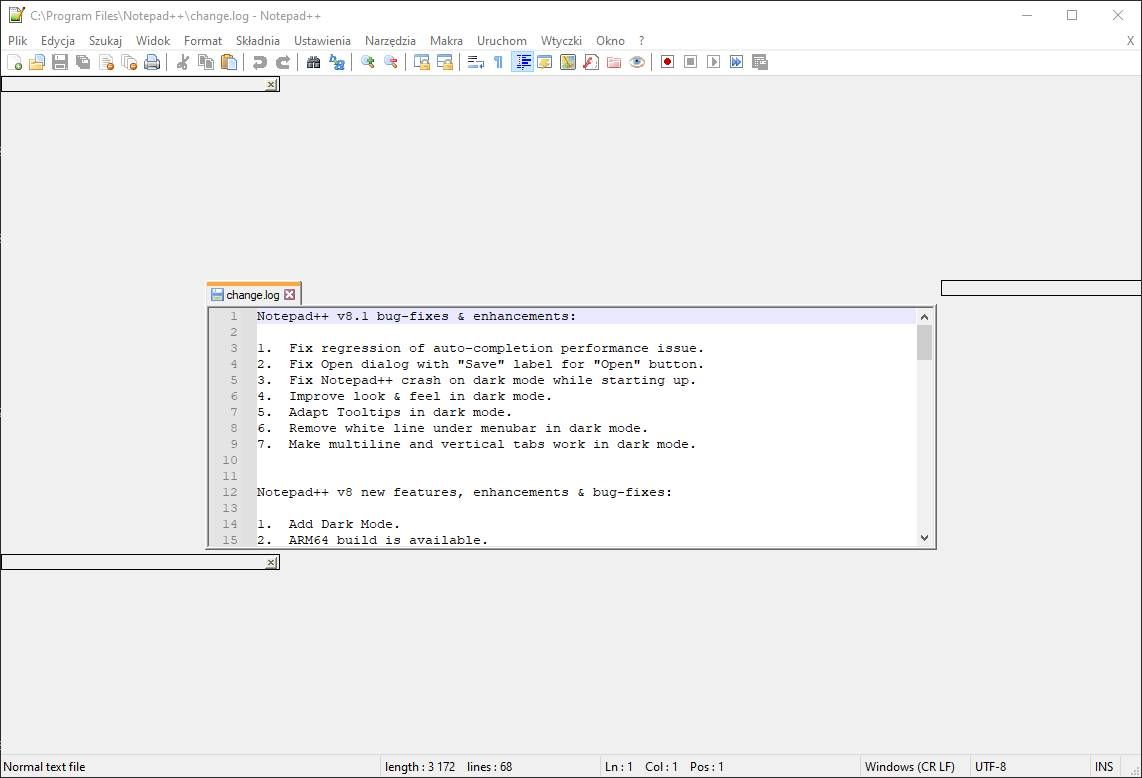The width and height of the screenshot is (1142, 778).
Task: Create a new file via toolbar icon
Action: 14,63
